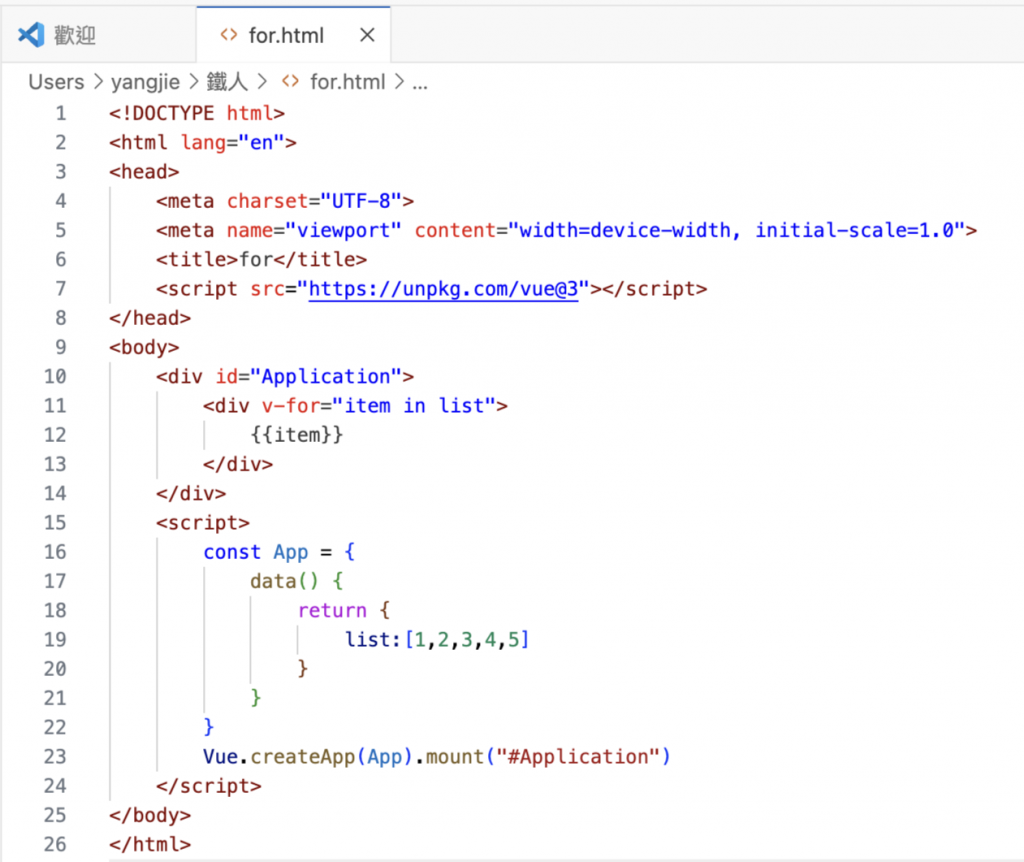Expand the breadcrumb ellipsis symbol list
The height and width of the screenshot is (862, 1024).
tap(420, 84)
